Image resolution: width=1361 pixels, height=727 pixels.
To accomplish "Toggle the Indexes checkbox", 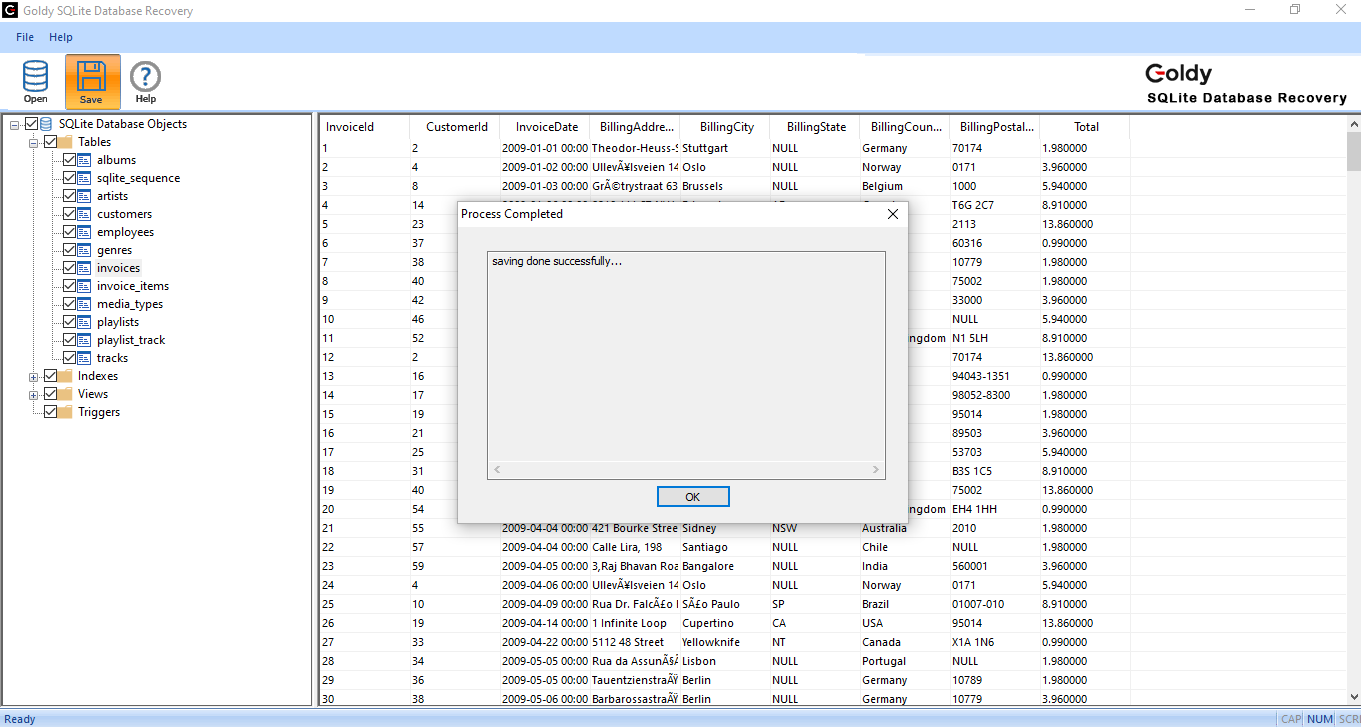I will pyautogui.click(x=51, y=376).
